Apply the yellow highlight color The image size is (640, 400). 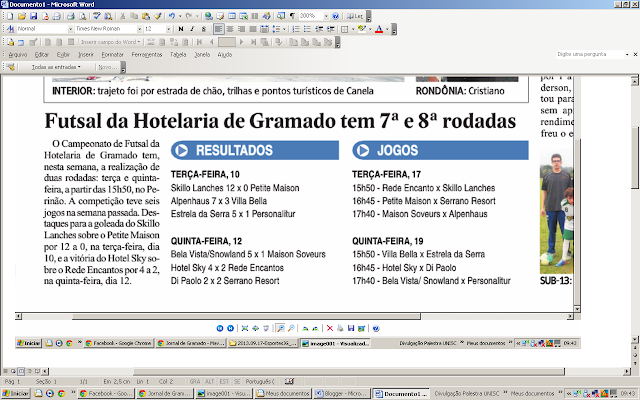click(x=361, y=29)
